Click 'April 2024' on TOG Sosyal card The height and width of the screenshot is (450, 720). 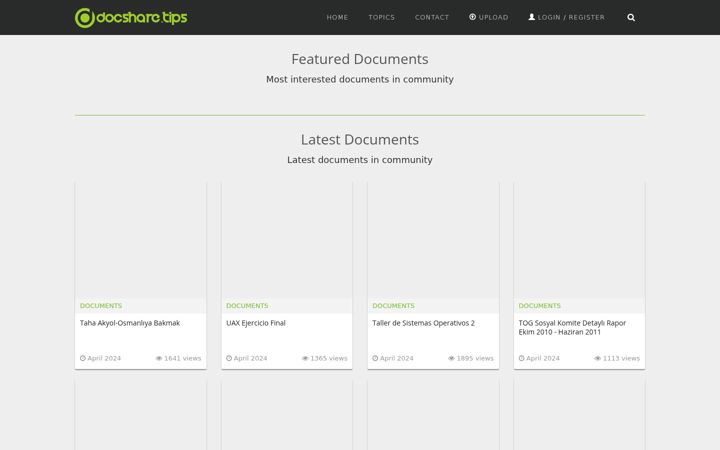coord(543,358)
